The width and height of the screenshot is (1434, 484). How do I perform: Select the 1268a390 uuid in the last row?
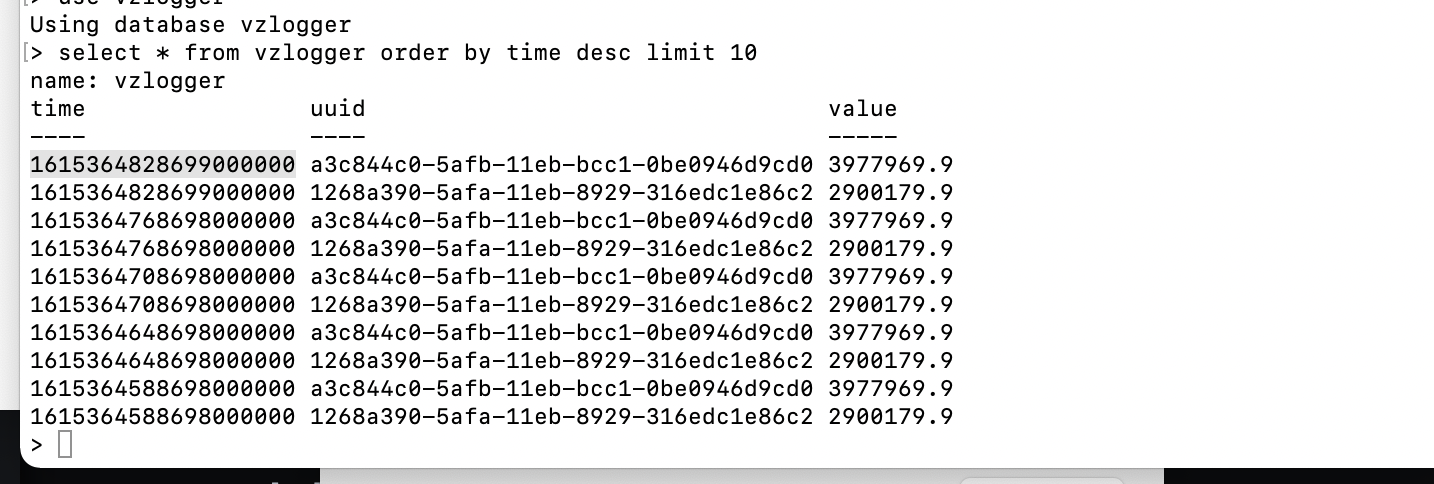tap(561, 416)
